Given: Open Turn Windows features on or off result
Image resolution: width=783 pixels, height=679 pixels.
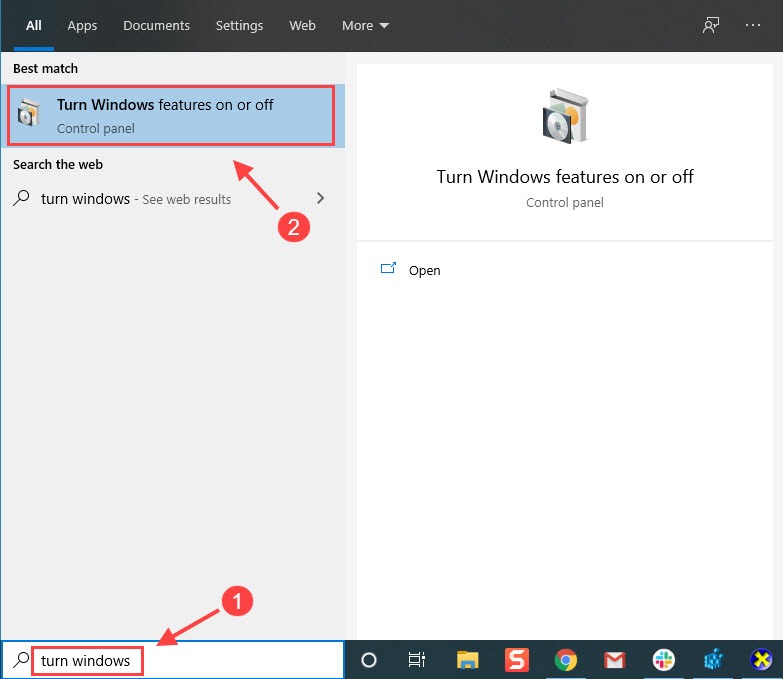Looking at the screenshot, I should (x=173, y=116).
